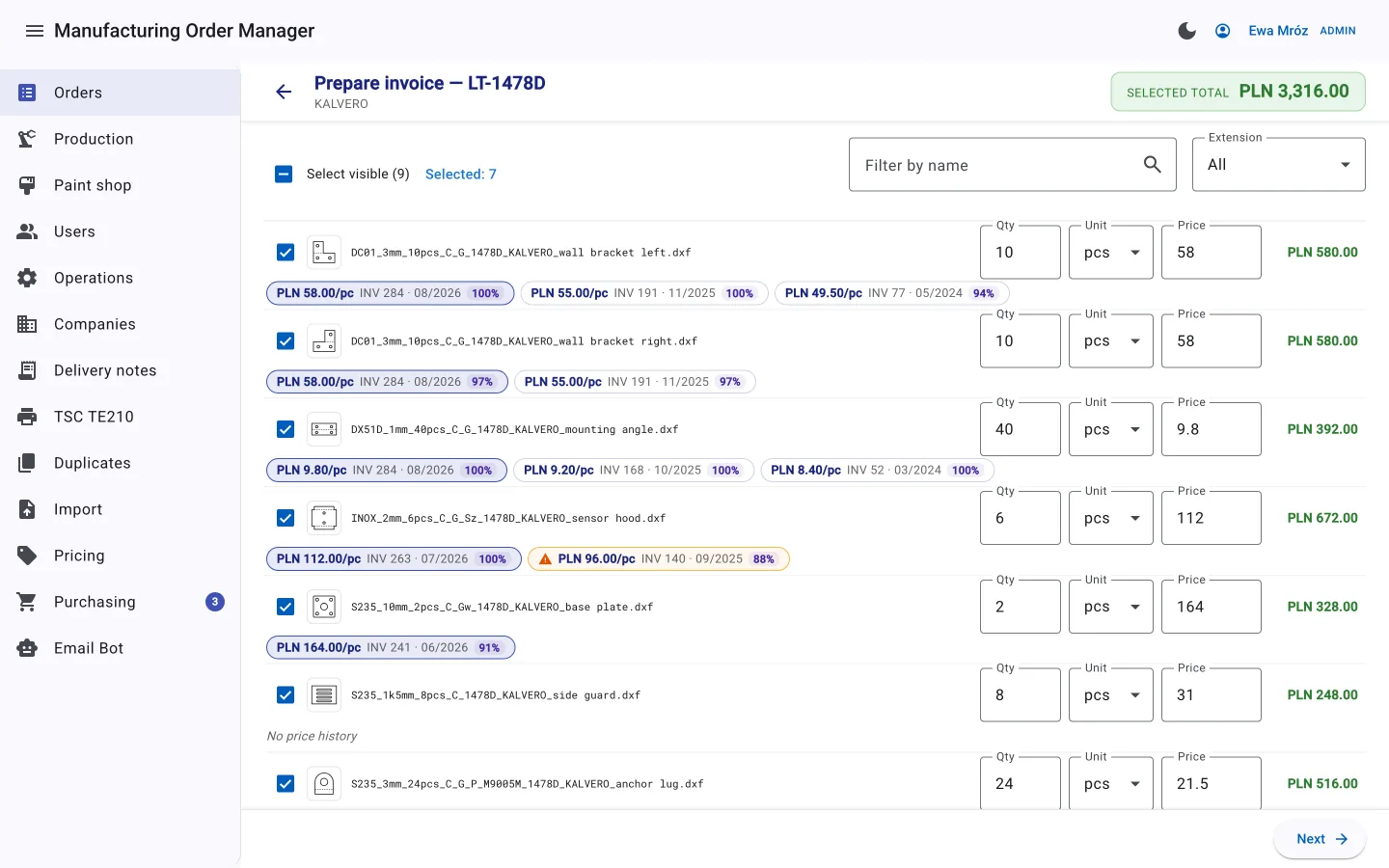Toggle the Select visible (9) checkbox

pos(284,174)
